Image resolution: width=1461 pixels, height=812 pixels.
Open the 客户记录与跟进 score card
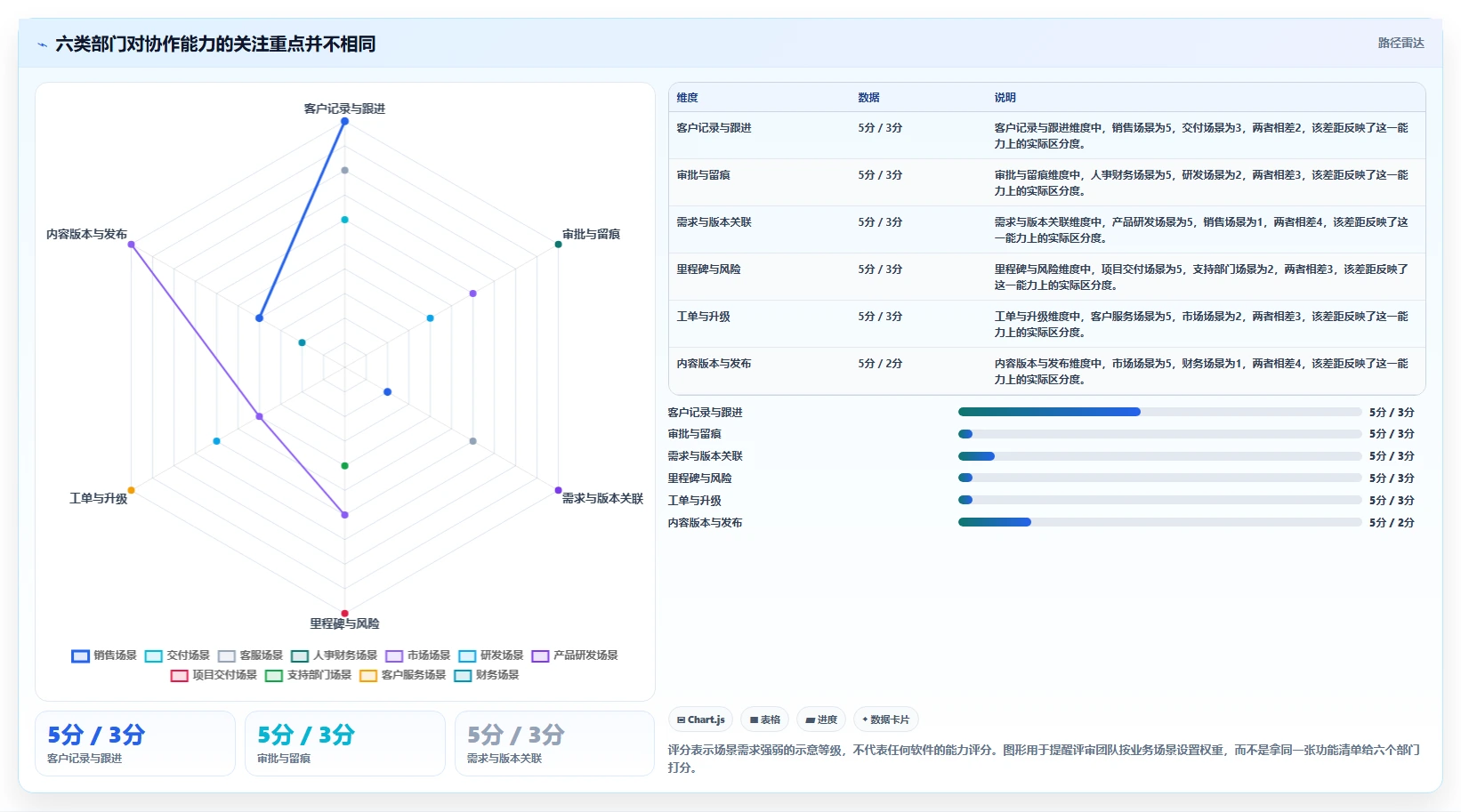click(135, 744)
